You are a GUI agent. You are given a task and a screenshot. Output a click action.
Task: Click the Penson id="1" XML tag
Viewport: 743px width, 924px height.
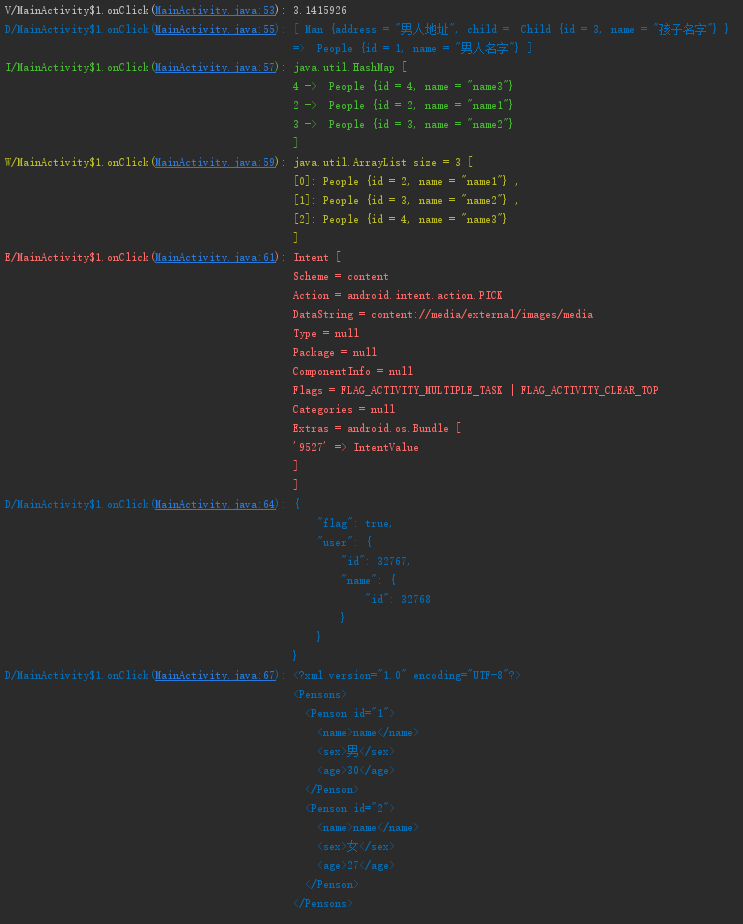coord(350,713)
